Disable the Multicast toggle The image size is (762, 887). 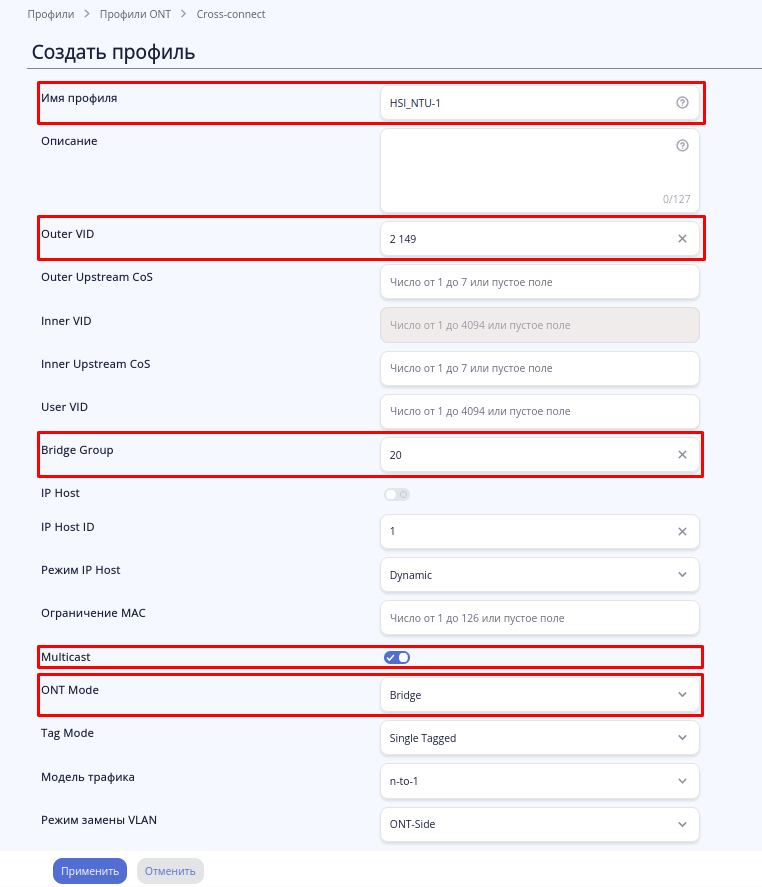tap(397, 657)
